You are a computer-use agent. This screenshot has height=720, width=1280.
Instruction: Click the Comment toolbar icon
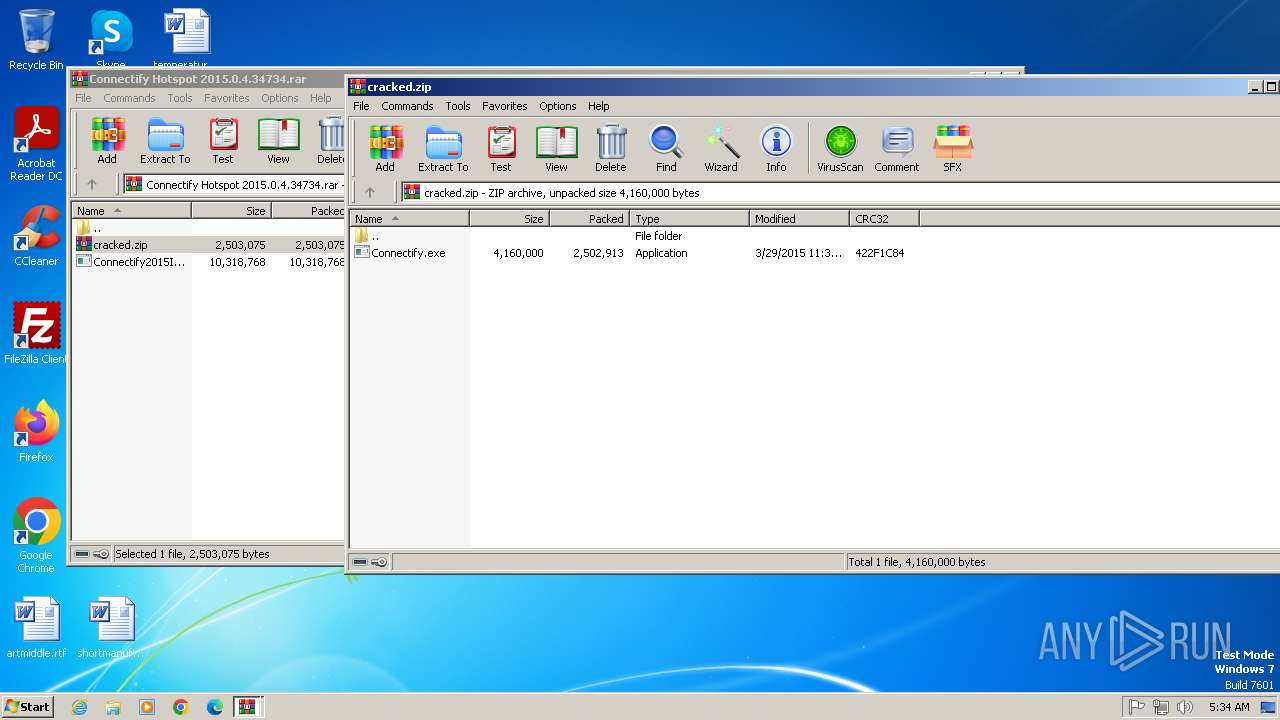[897, 149]
